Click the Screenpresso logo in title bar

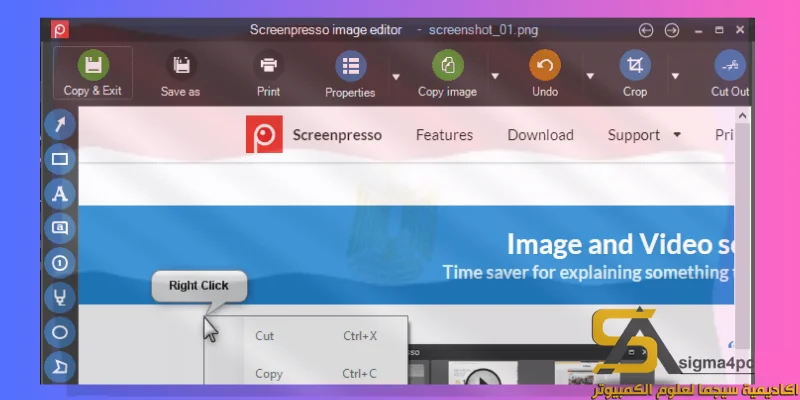(x=60, y=30)
